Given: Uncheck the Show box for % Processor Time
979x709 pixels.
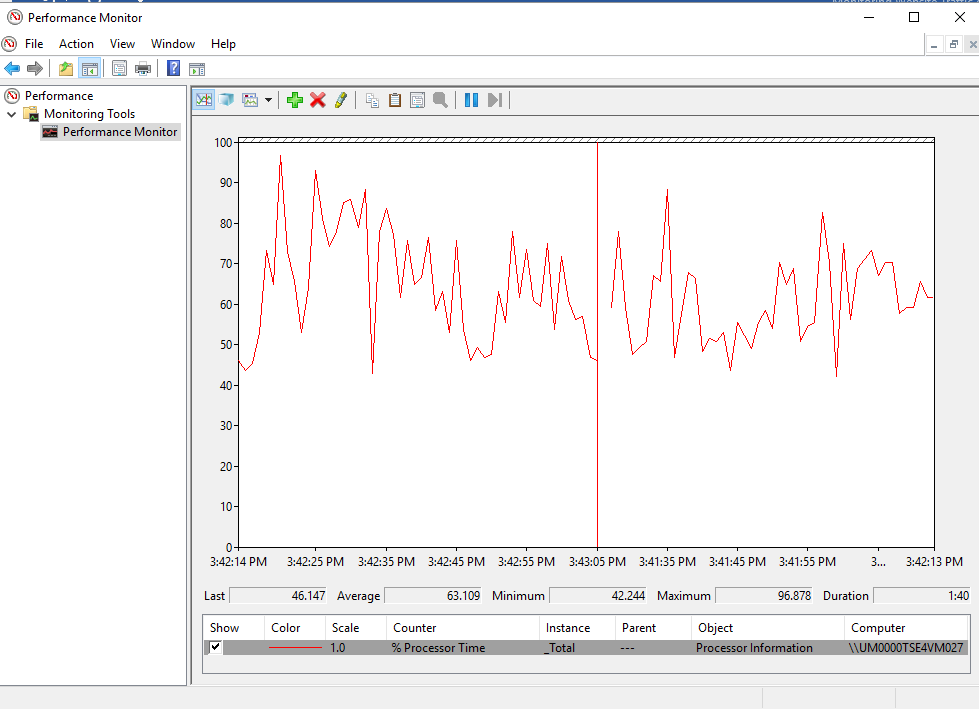Looking at the screenshot, I should [x=215, y=647].
